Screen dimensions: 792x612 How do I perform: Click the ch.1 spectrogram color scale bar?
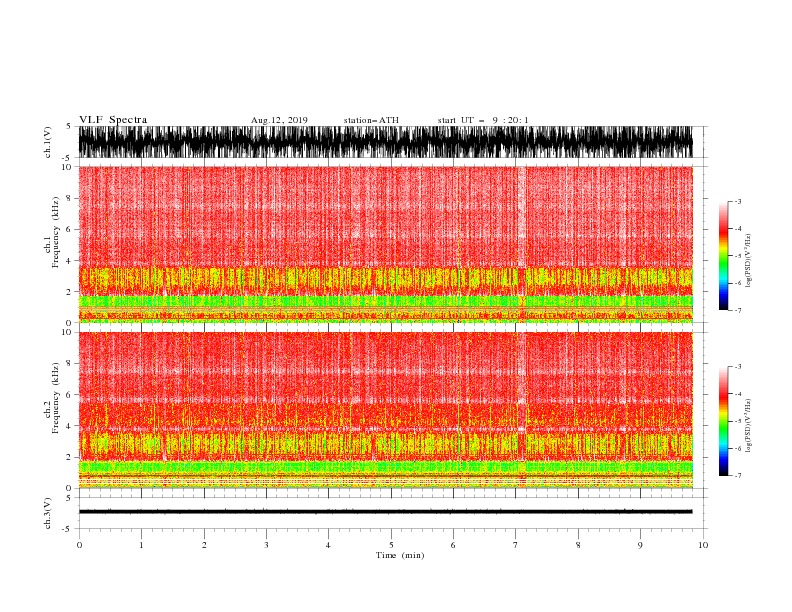pos(723,256)
